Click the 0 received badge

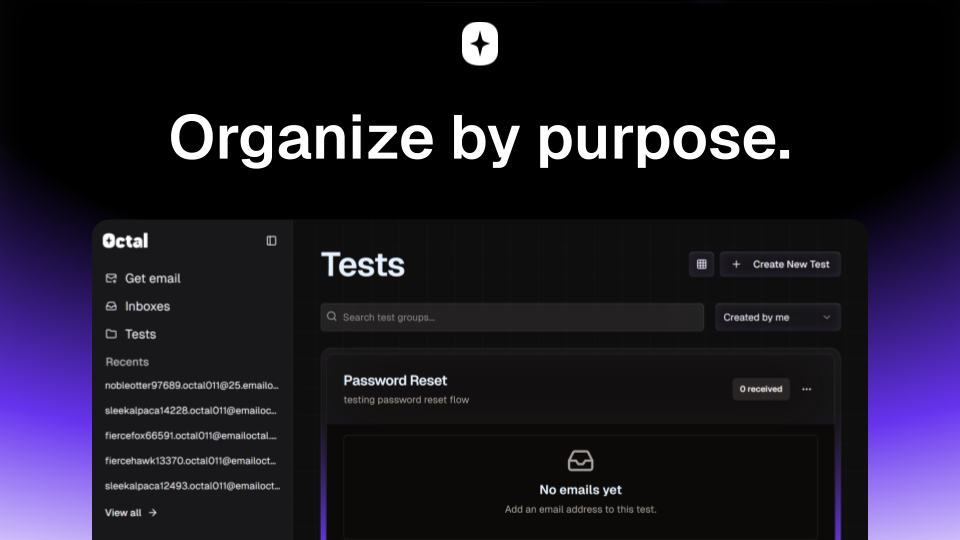tap(761, 389)
